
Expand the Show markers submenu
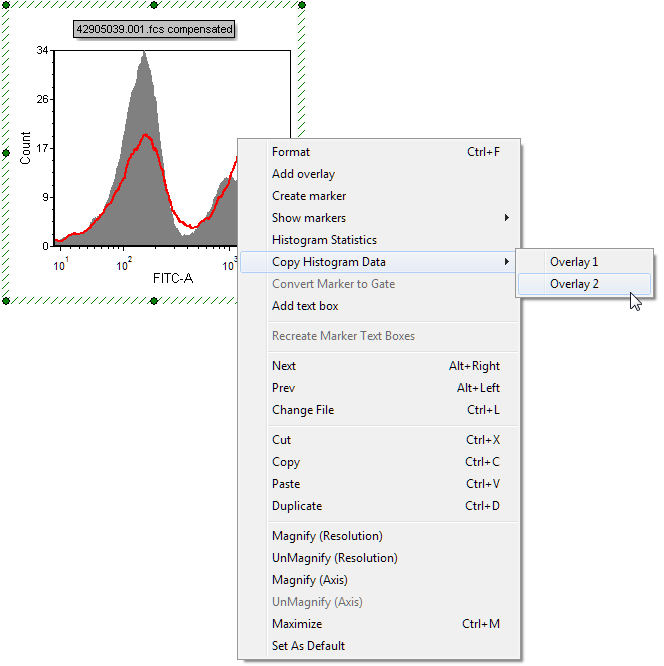coord(309,218)
